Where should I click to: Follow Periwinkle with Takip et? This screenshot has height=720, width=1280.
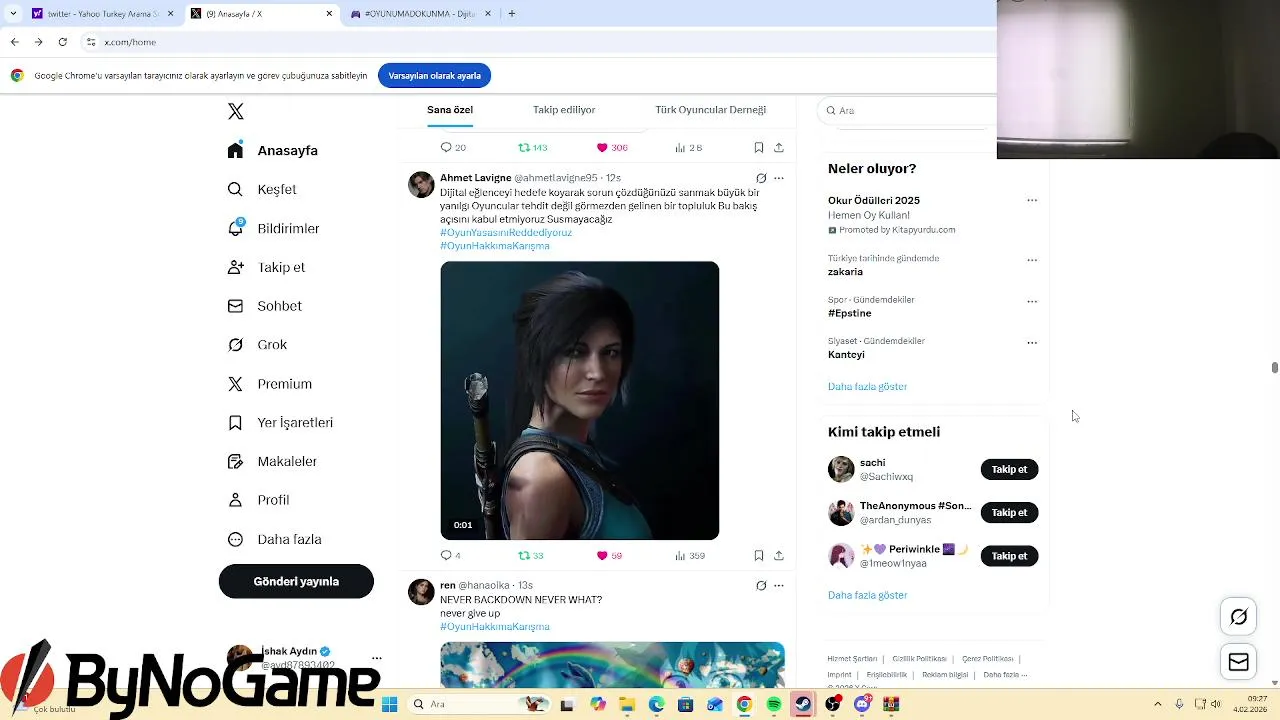coord(1009,556)
